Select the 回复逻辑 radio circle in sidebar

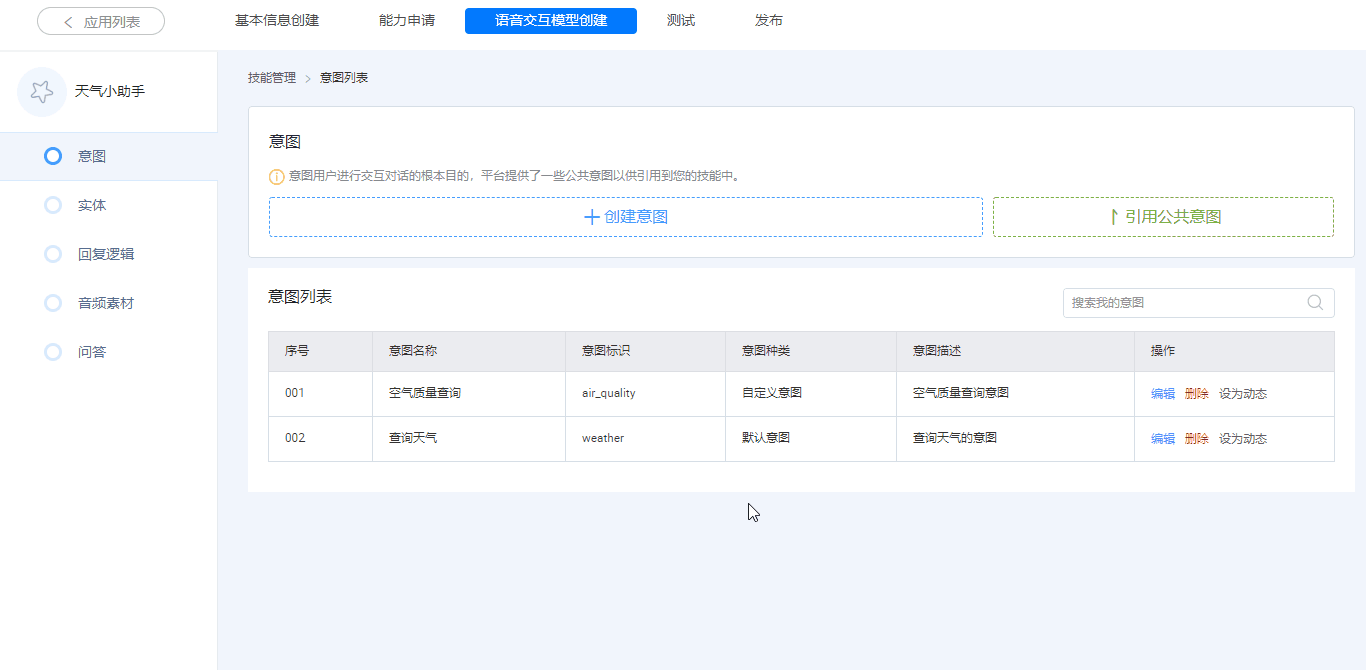[53, 254]
